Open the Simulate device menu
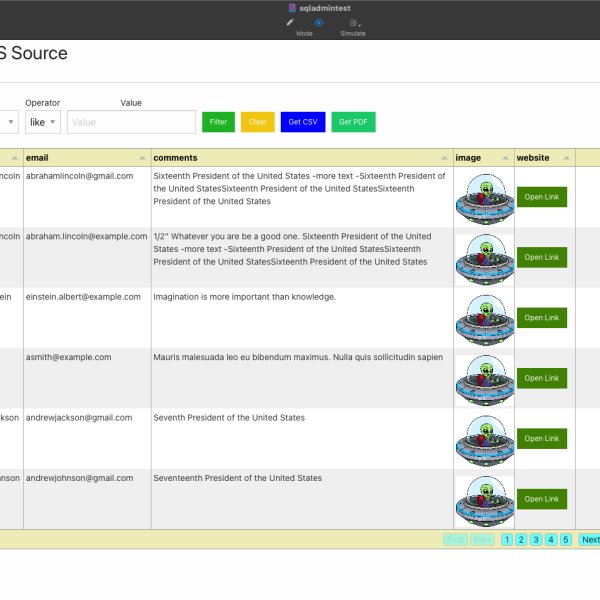The image size is (600, 600). click(355, 23)
